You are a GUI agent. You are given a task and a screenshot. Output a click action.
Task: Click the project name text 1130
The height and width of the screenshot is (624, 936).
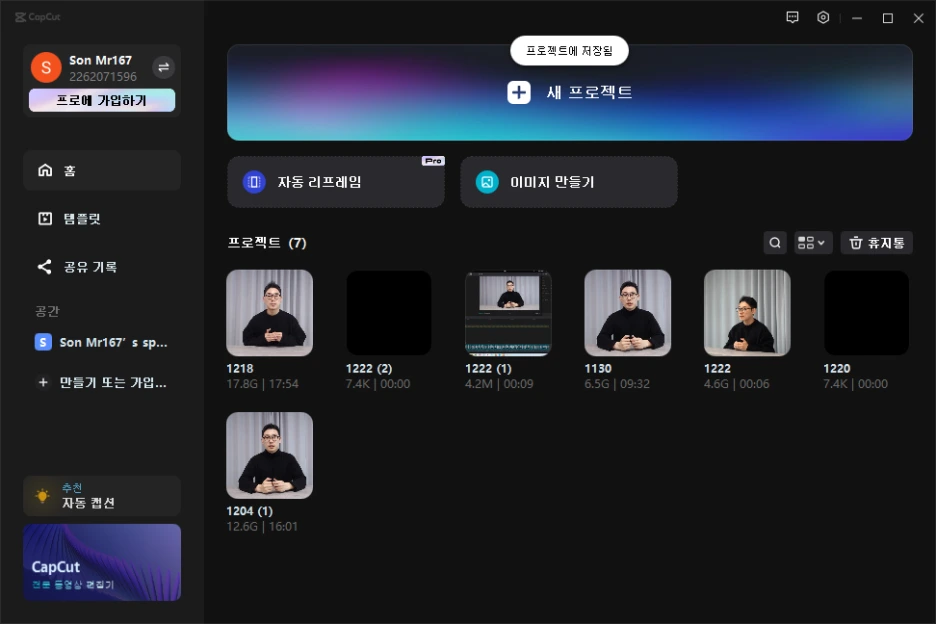pyautogui.click(x=598, y=368)
